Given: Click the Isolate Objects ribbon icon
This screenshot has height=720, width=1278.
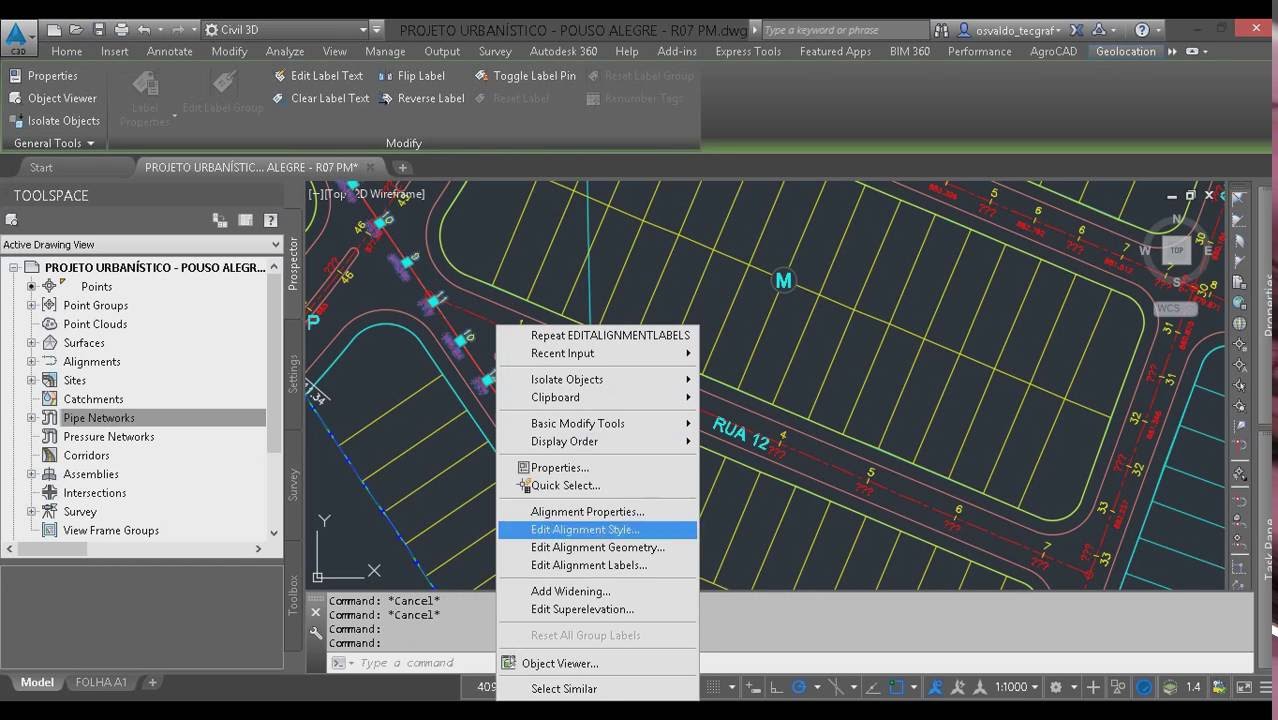Looking at the screenshot, I should pos(15,121).
